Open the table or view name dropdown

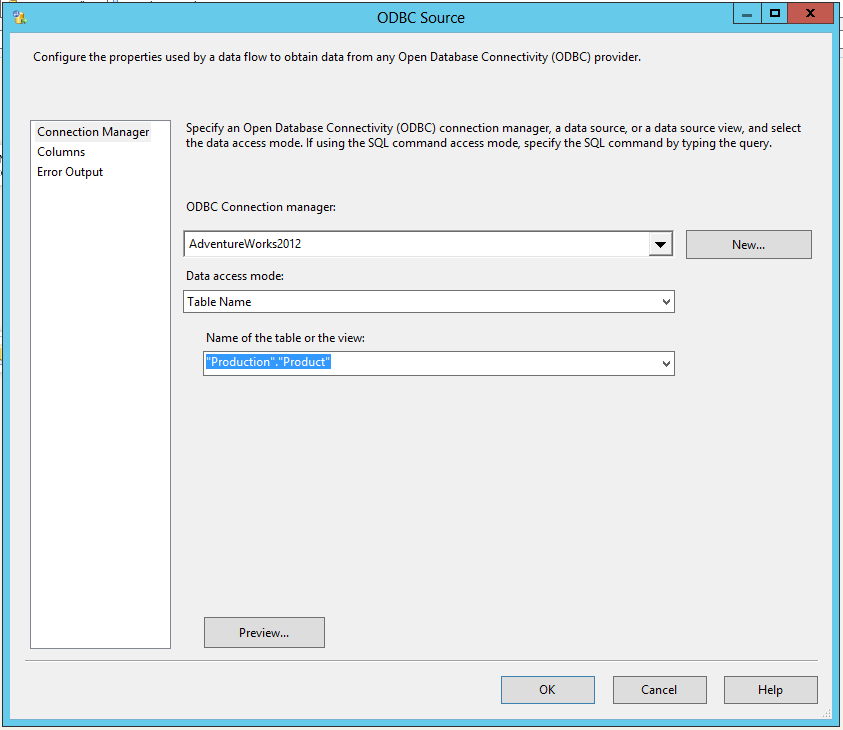(x=666, y=363)
